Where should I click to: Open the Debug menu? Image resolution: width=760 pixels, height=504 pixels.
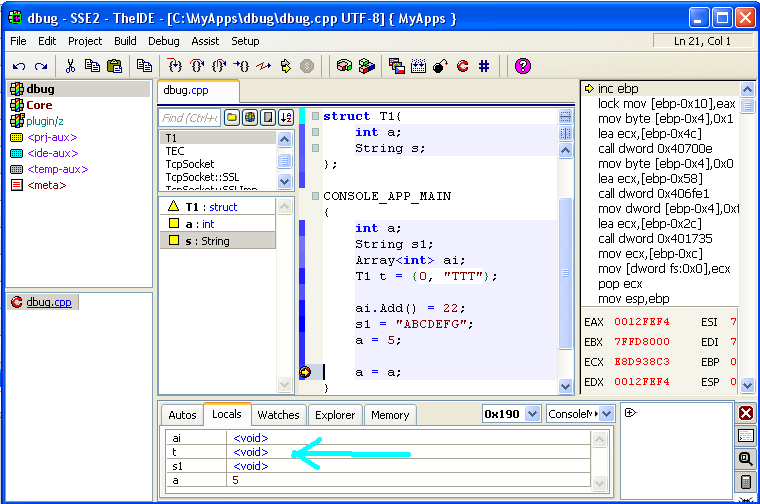click(164, 41)
